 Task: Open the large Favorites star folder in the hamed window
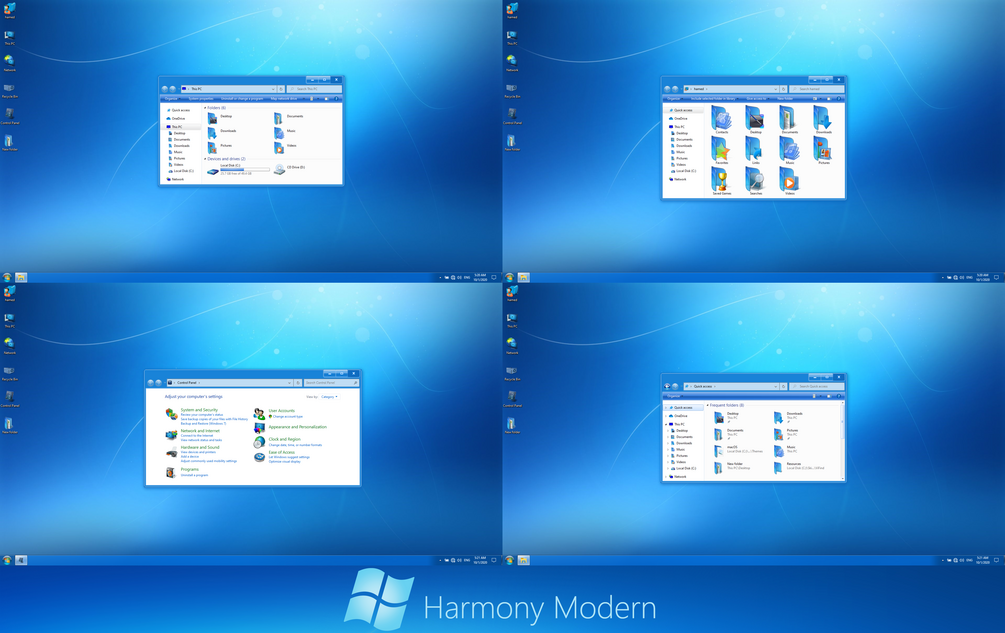pyautogui.click(x=720, y=149)
